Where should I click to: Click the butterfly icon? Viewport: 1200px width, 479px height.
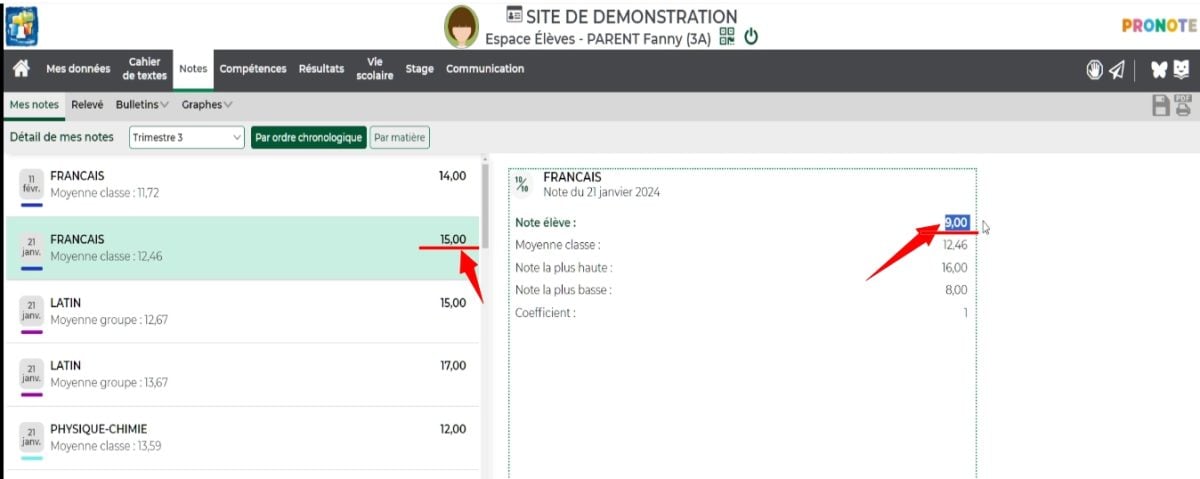[x=1158, y=69]
